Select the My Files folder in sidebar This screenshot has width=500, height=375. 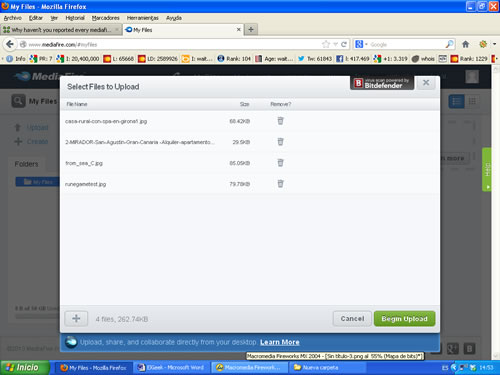pyautogui.click(x=38, y=182)
